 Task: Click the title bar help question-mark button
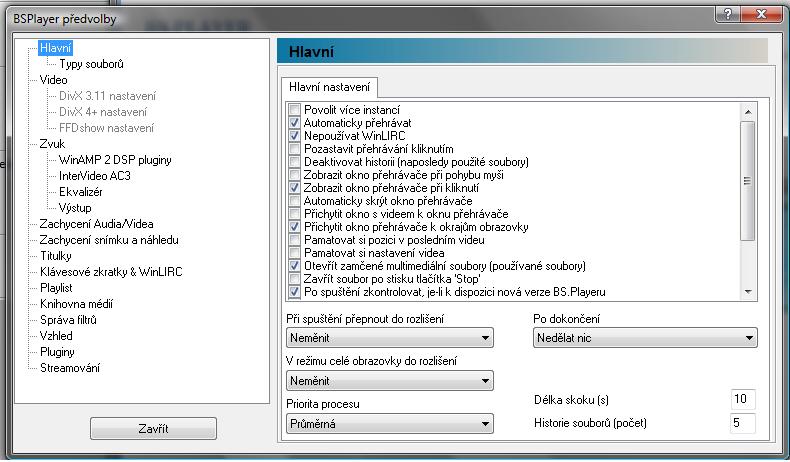point(728,14)
